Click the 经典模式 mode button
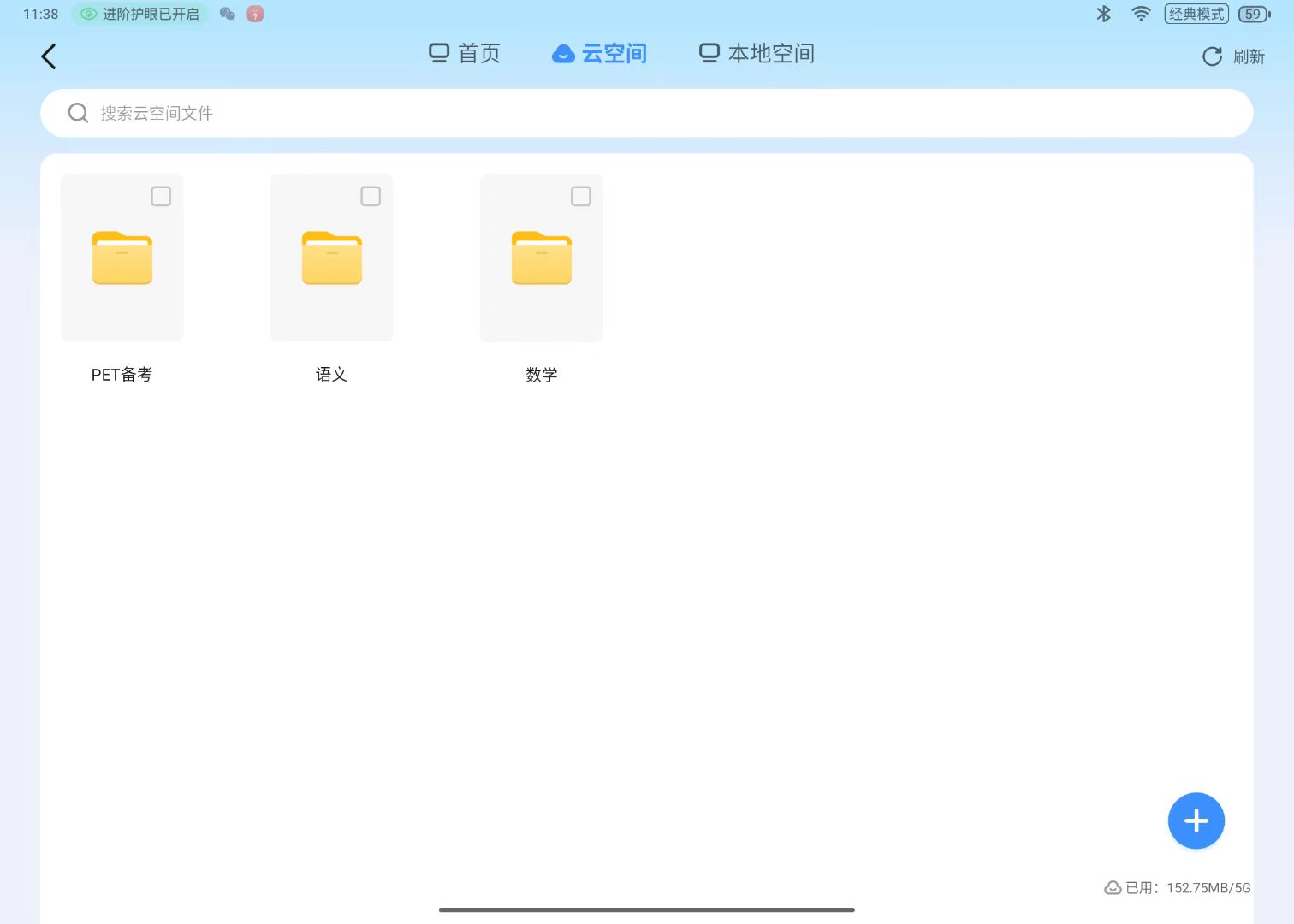The height and width of the screenshot is (924, 1294). [x=1196, y=14]
